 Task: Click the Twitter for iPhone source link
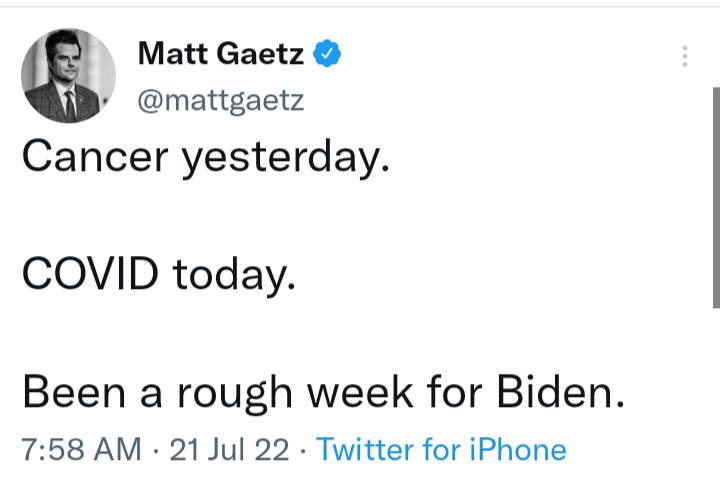click(441, 450)
